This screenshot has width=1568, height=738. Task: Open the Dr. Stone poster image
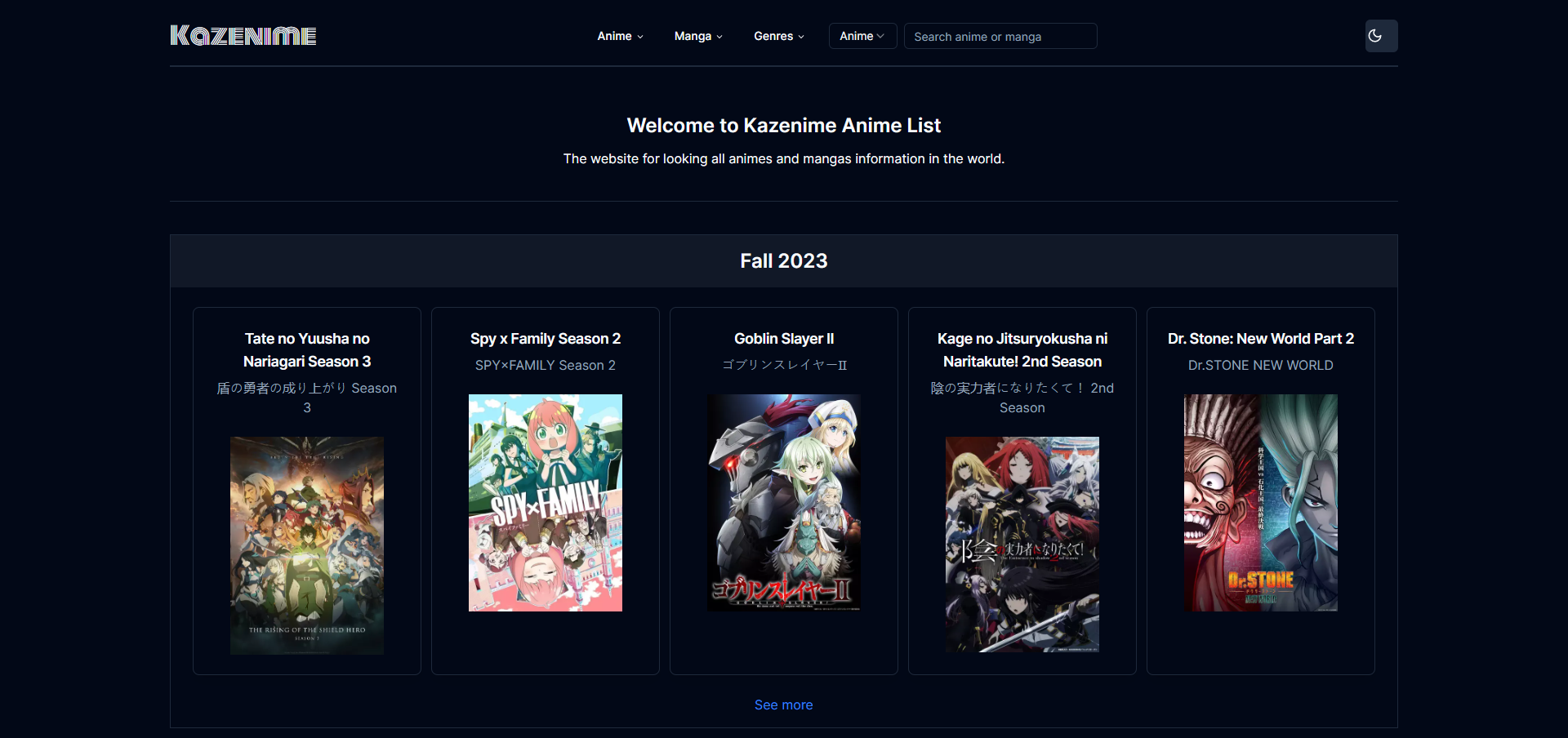(1261, 503)
